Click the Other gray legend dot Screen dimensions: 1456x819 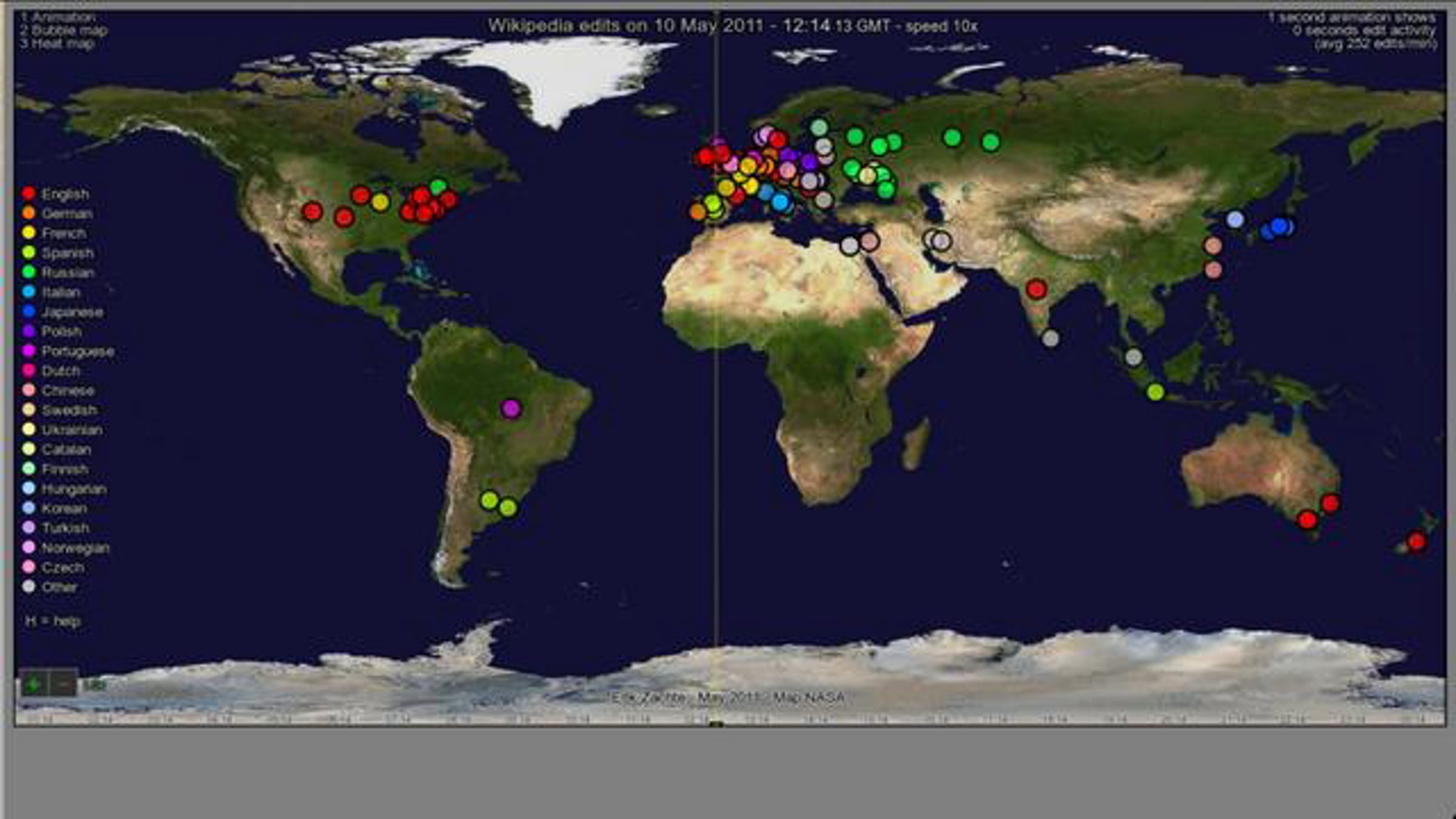click(x=29, y=587)
